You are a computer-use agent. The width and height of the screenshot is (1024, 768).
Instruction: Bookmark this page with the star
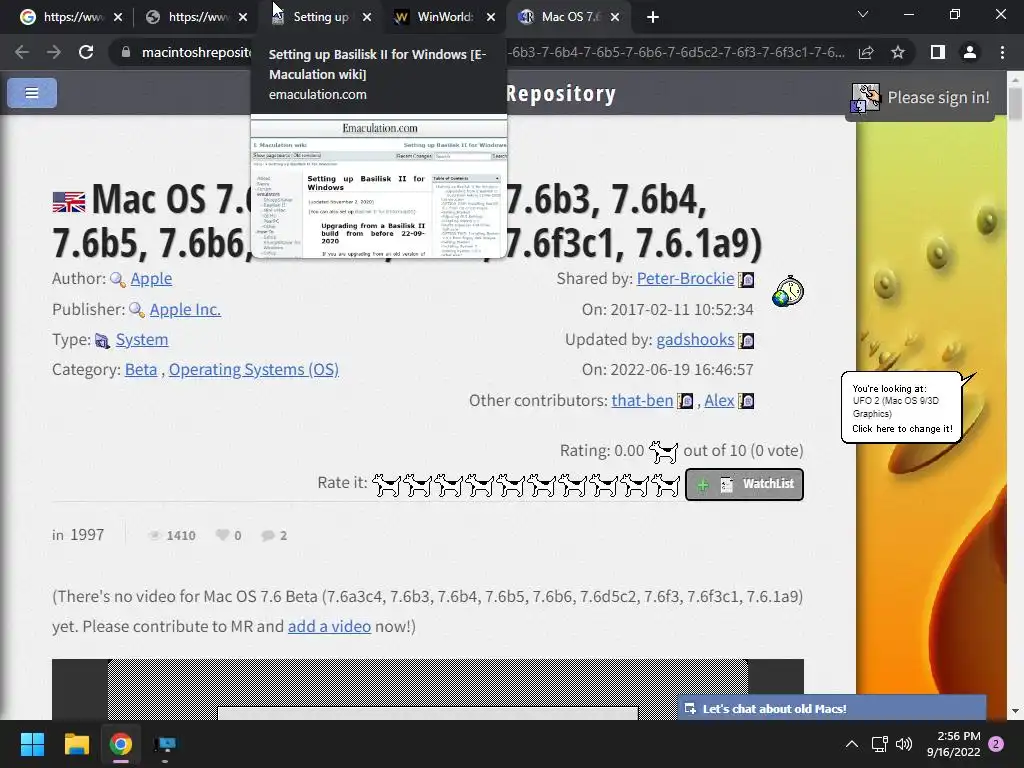pyautogui.click(x=898, y=52)
